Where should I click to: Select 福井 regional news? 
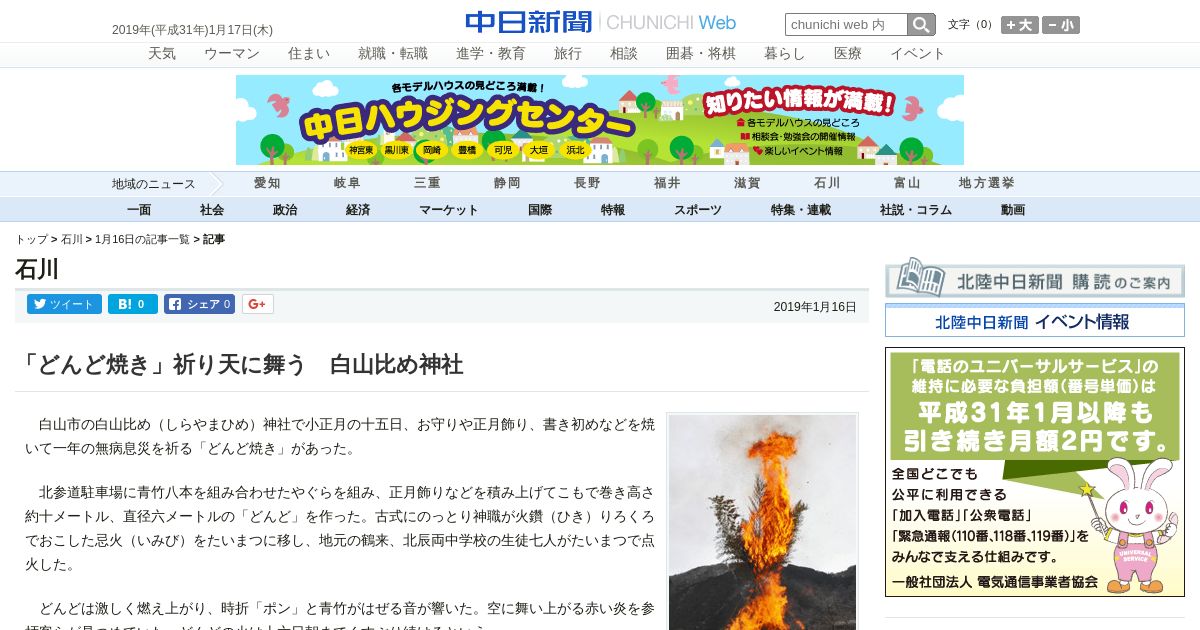coord(667,184)
